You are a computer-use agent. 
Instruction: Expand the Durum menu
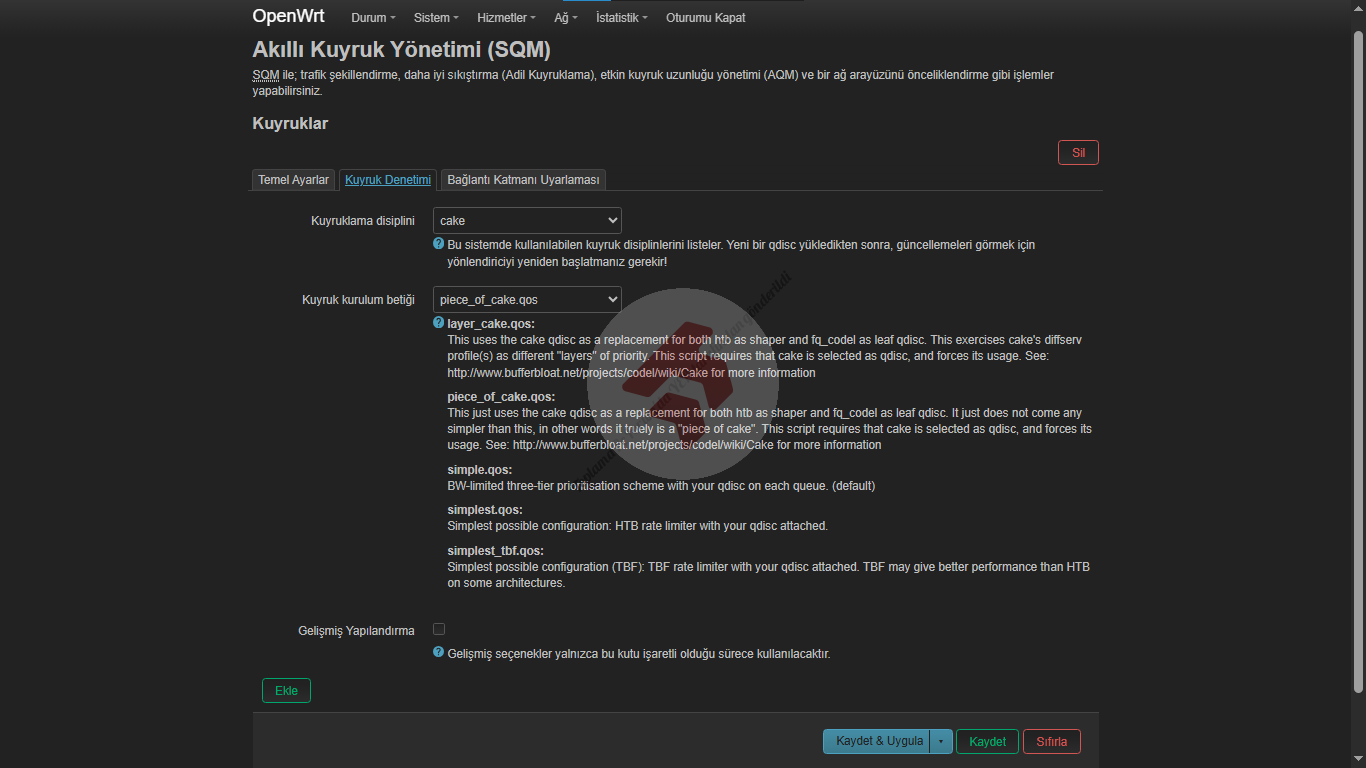coord(373,18)
